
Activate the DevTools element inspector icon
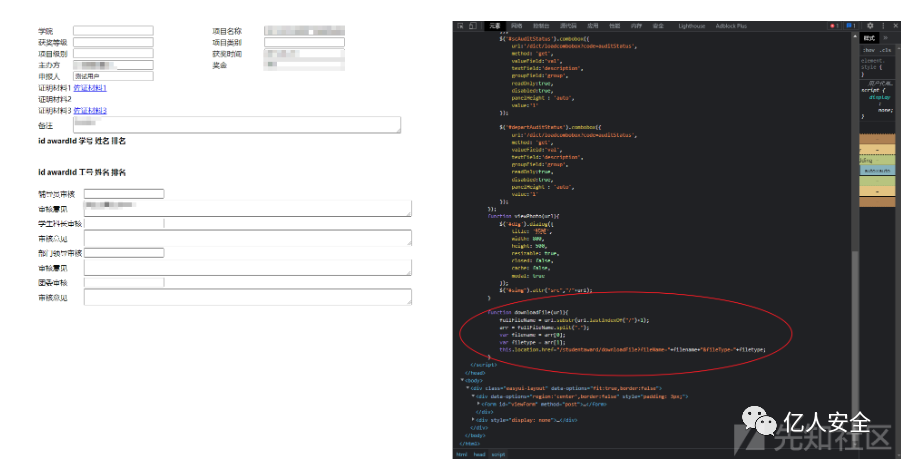(460, 26)
